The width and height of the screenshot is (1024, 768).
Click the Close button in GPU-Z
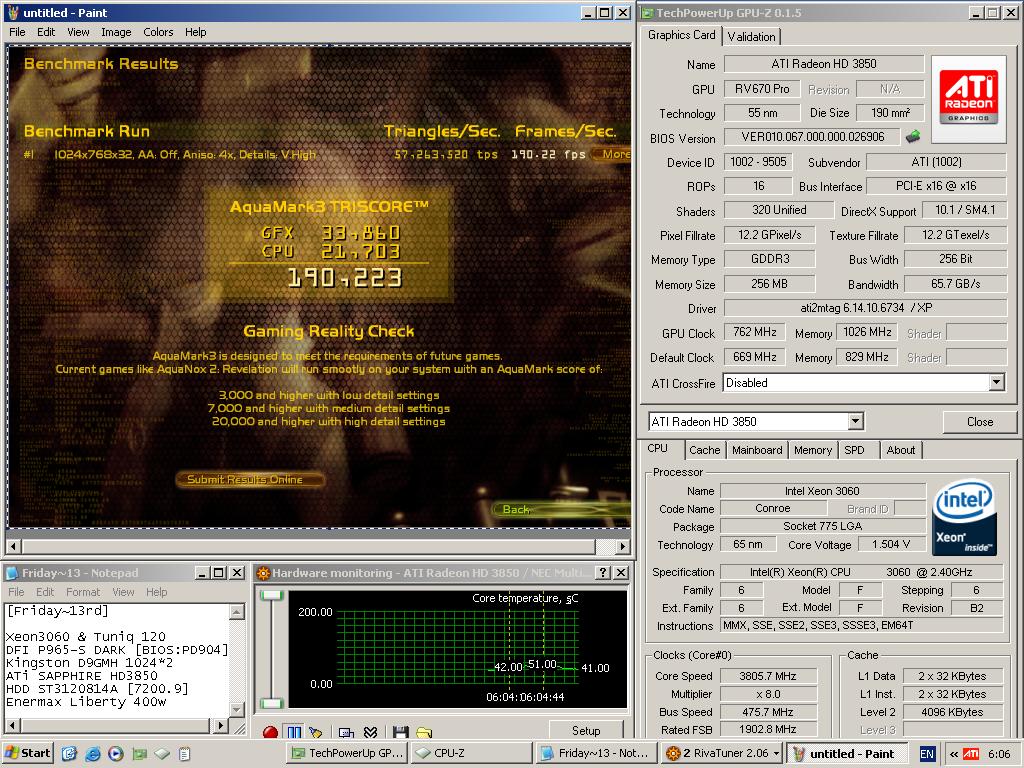tap(980, 422)
